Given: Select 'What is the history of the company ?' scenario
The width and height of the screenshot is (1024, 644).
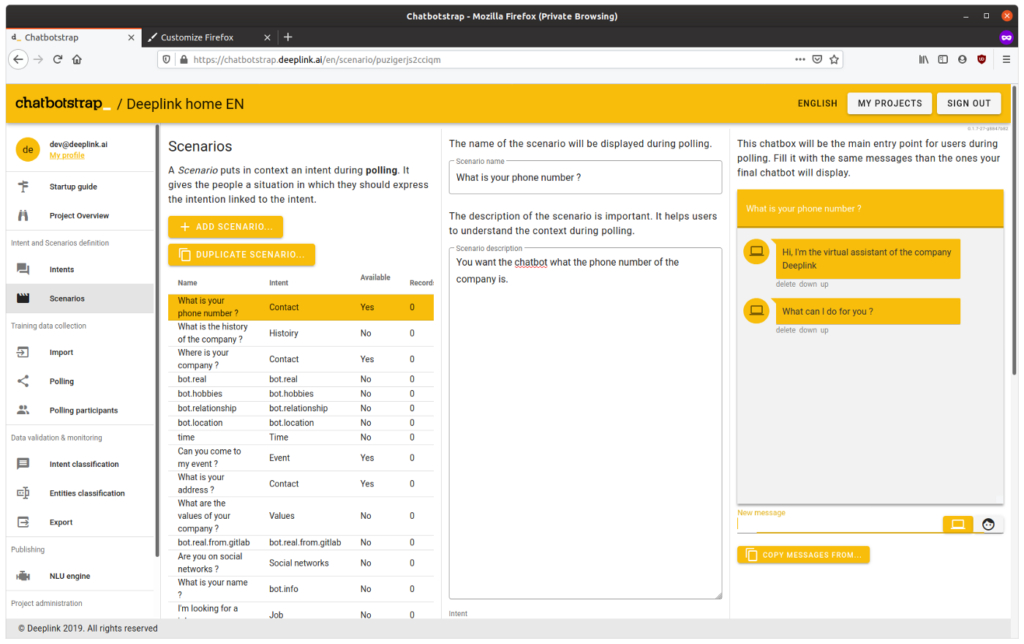Looking at the screenshot, I should pos(301,333).
